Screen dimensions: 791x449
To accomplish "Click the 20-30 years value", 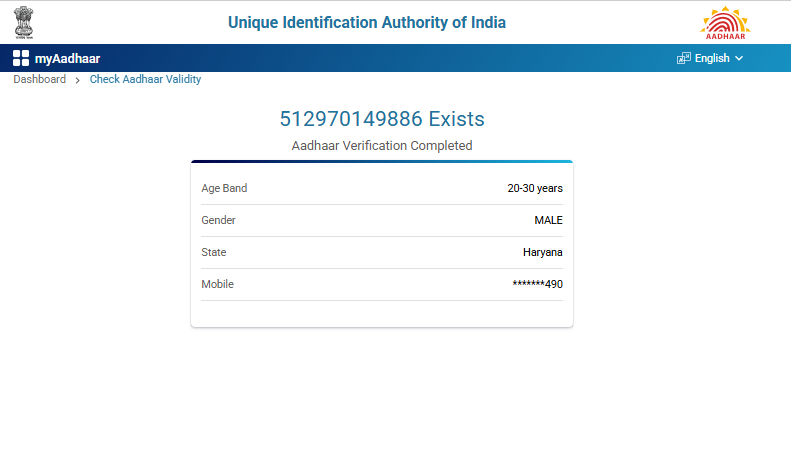I will tap(535, 188).
